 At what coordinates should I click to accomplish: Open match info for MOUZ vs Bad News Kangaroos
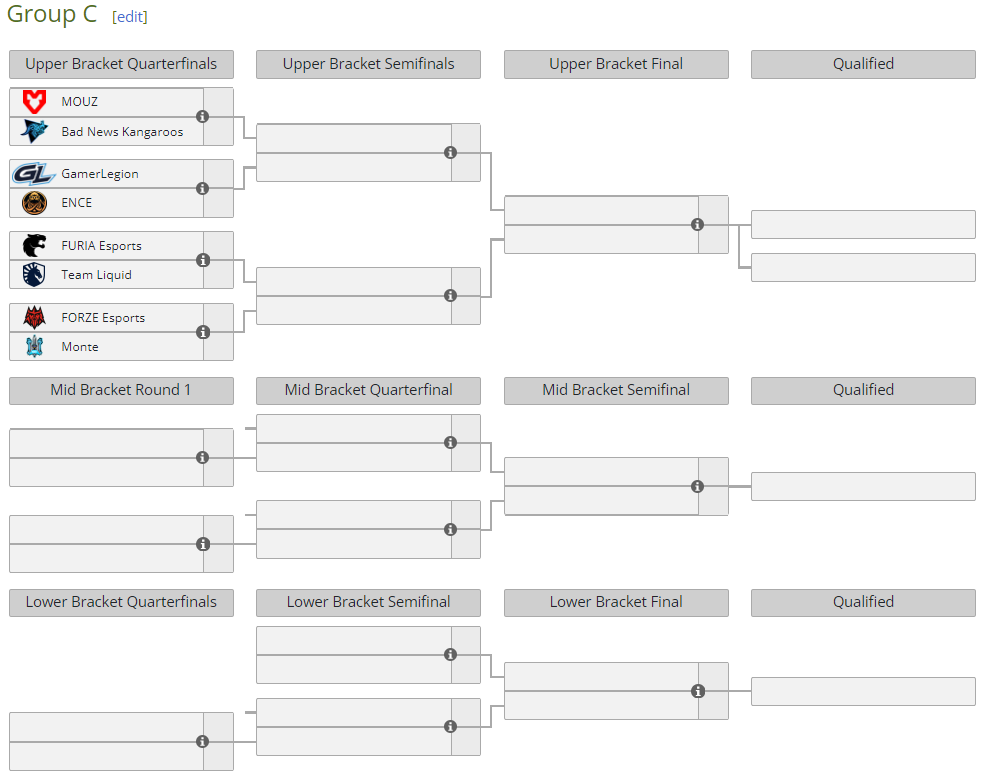[x=203, y=116]
